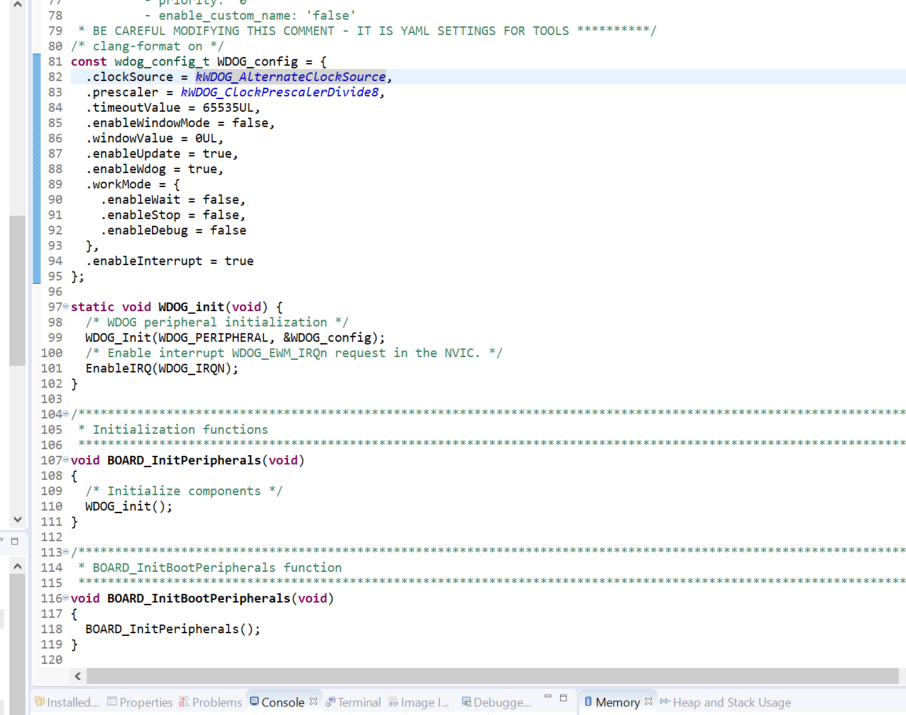Collapse the BOARD_InitPeripherals fold at line 107
906x715 pixels.
click(x=65, y=460)
